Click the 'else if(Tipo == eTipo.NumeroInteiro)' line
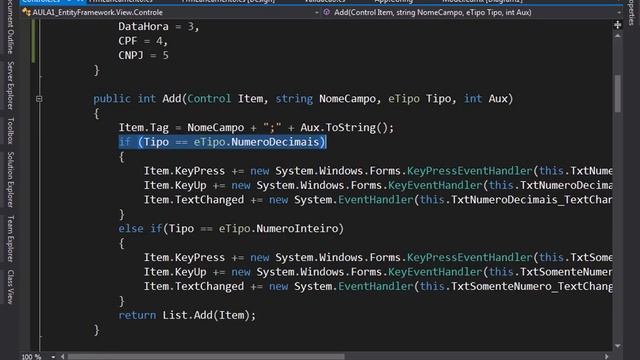The width and height of the screenshot is (640, 360). point(231,229)
